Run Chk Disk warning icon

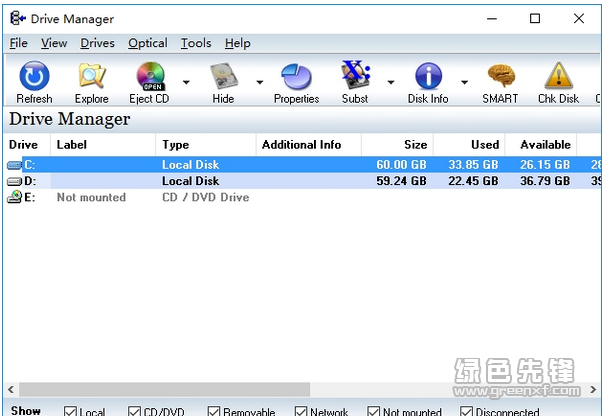(x=559, y=76)
